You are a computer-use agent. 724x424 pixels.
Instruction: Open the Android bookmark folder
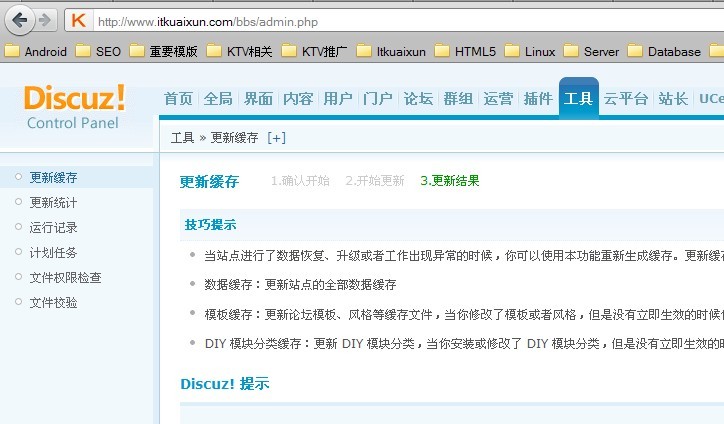(x=36, y=51)
